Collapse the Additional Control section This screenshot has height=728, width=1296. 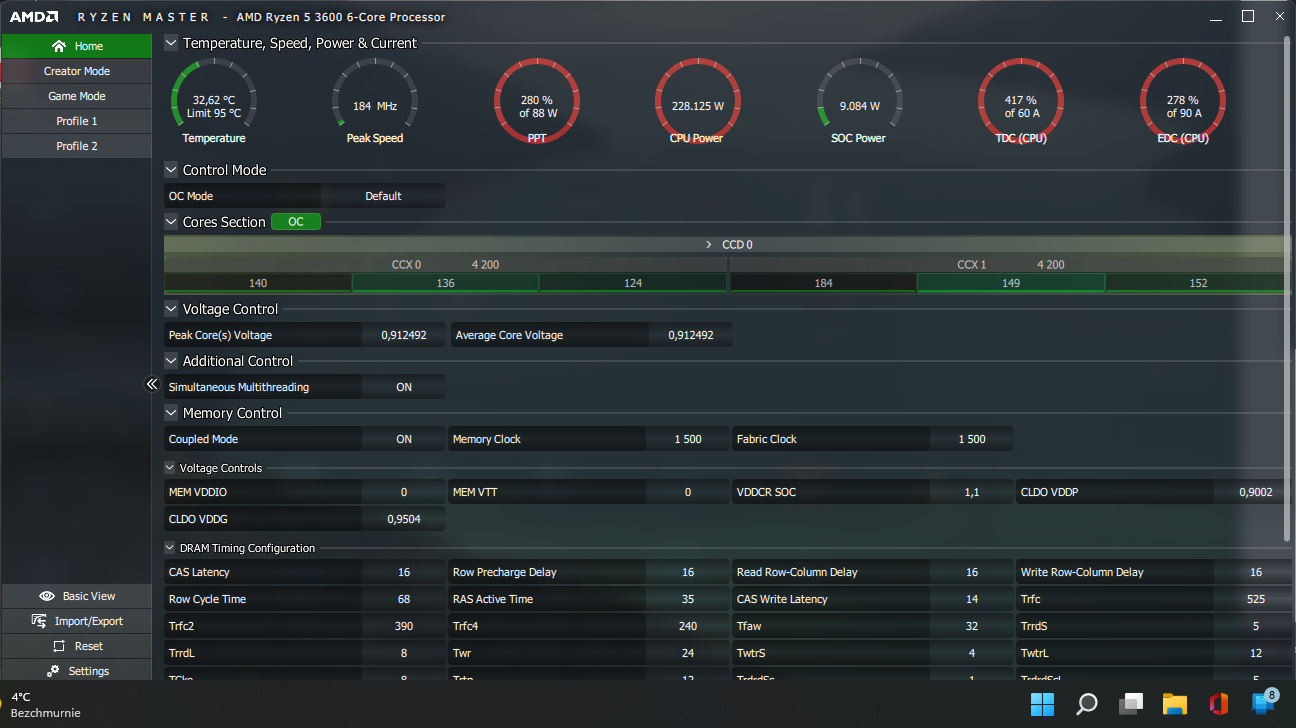(171, 361)
